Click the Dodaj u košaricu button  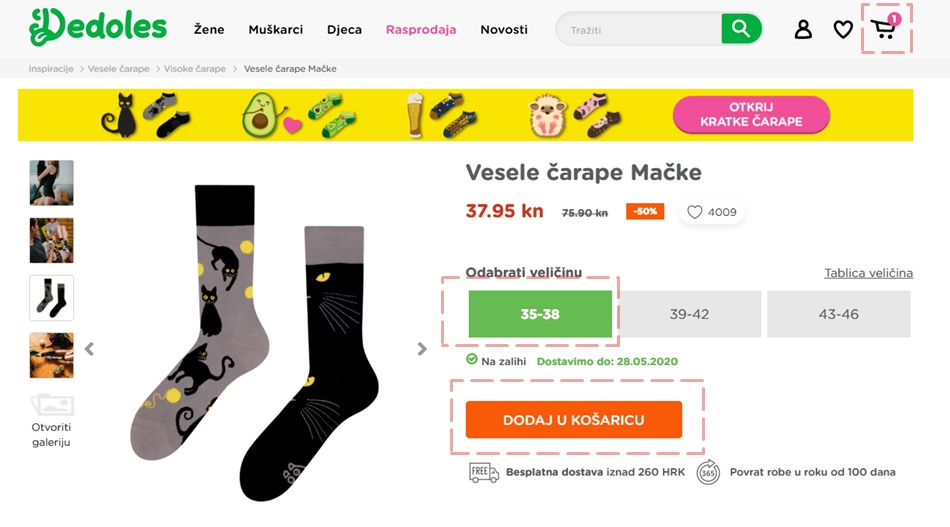(574, 419)
